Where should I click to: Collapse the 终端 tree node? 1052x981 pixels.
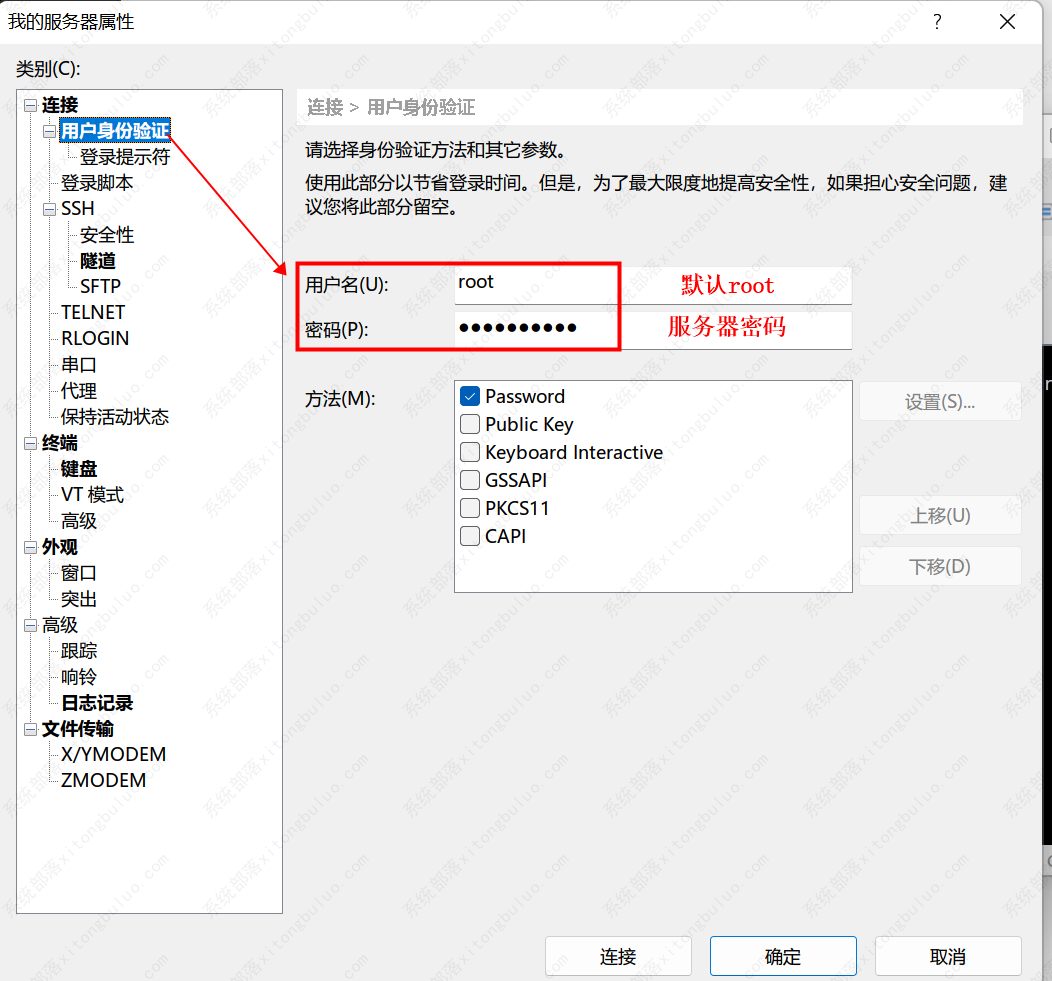click(x=30, y=444)
